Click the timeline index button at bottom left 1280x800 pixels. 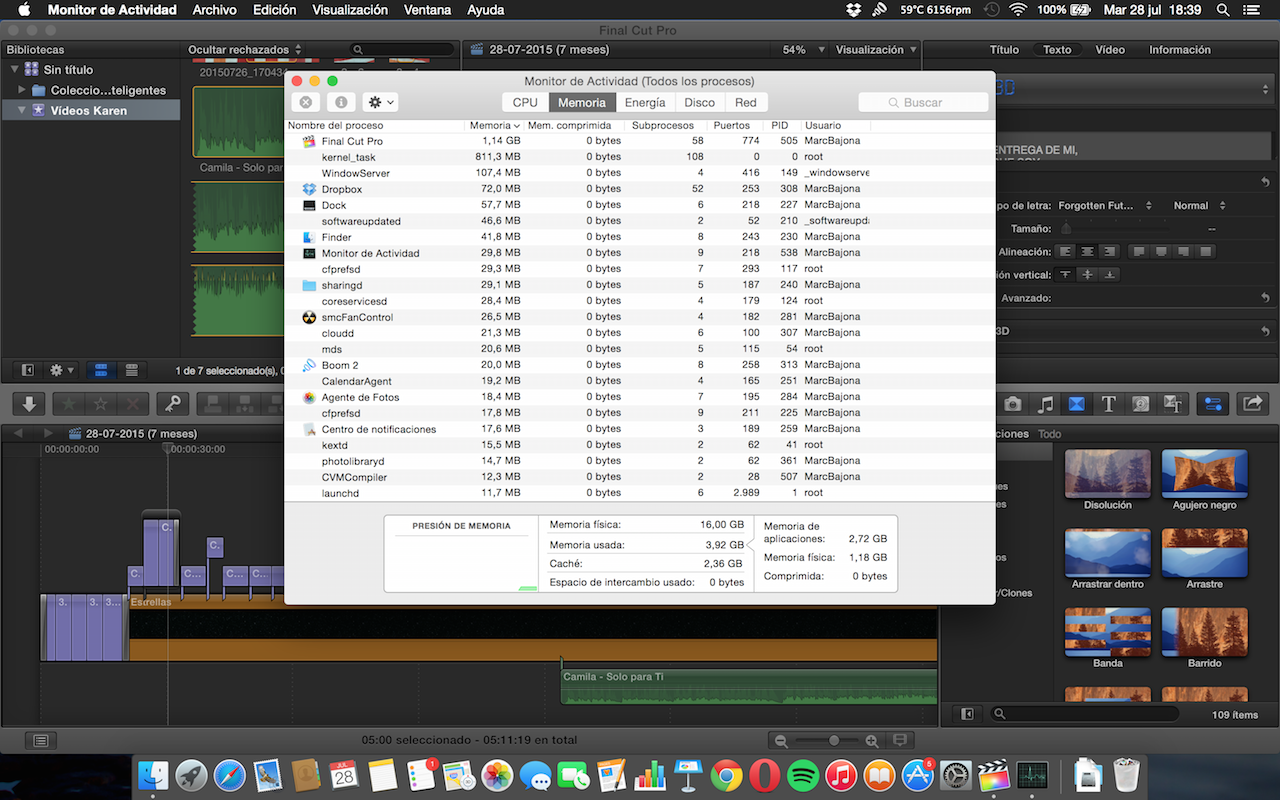tap(41, 741)
